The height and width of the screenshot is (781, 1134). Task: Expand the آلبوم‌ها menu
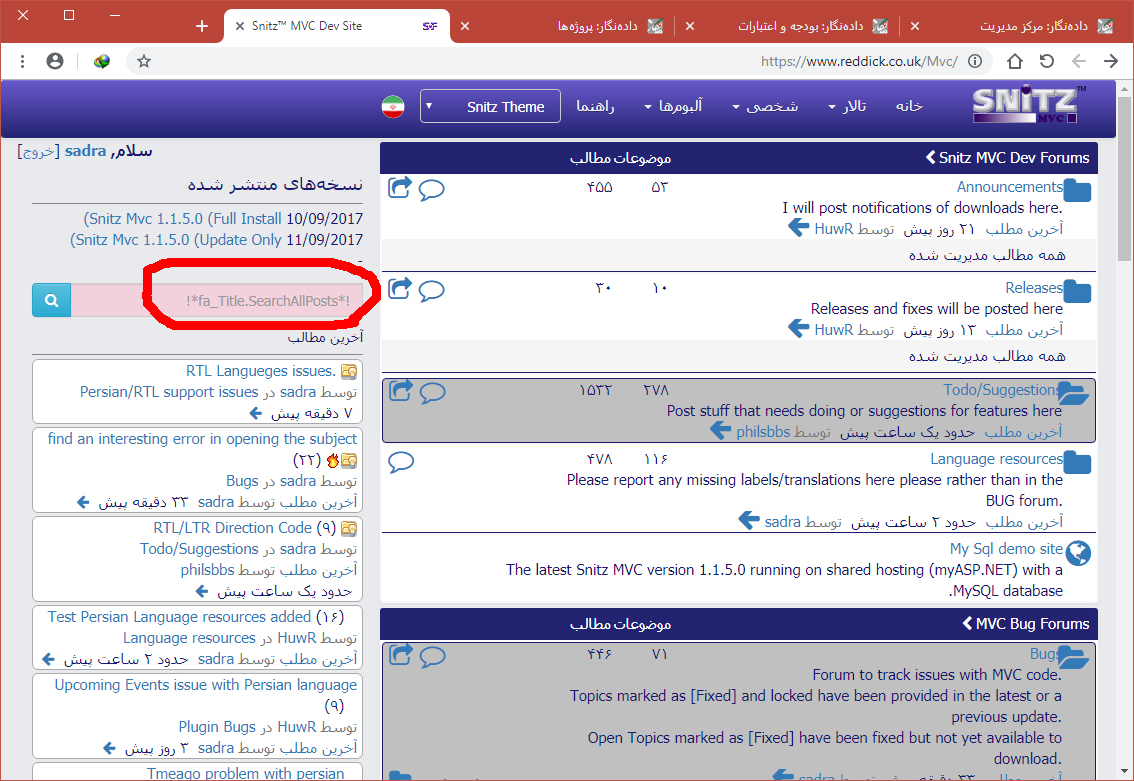coord(674,106)
